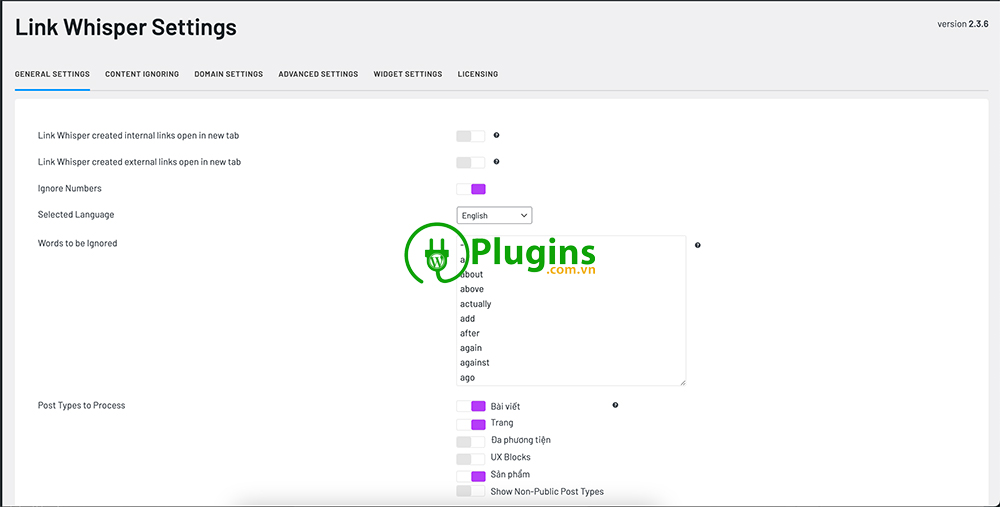Enable external links open in new tab

pos(470,162)
